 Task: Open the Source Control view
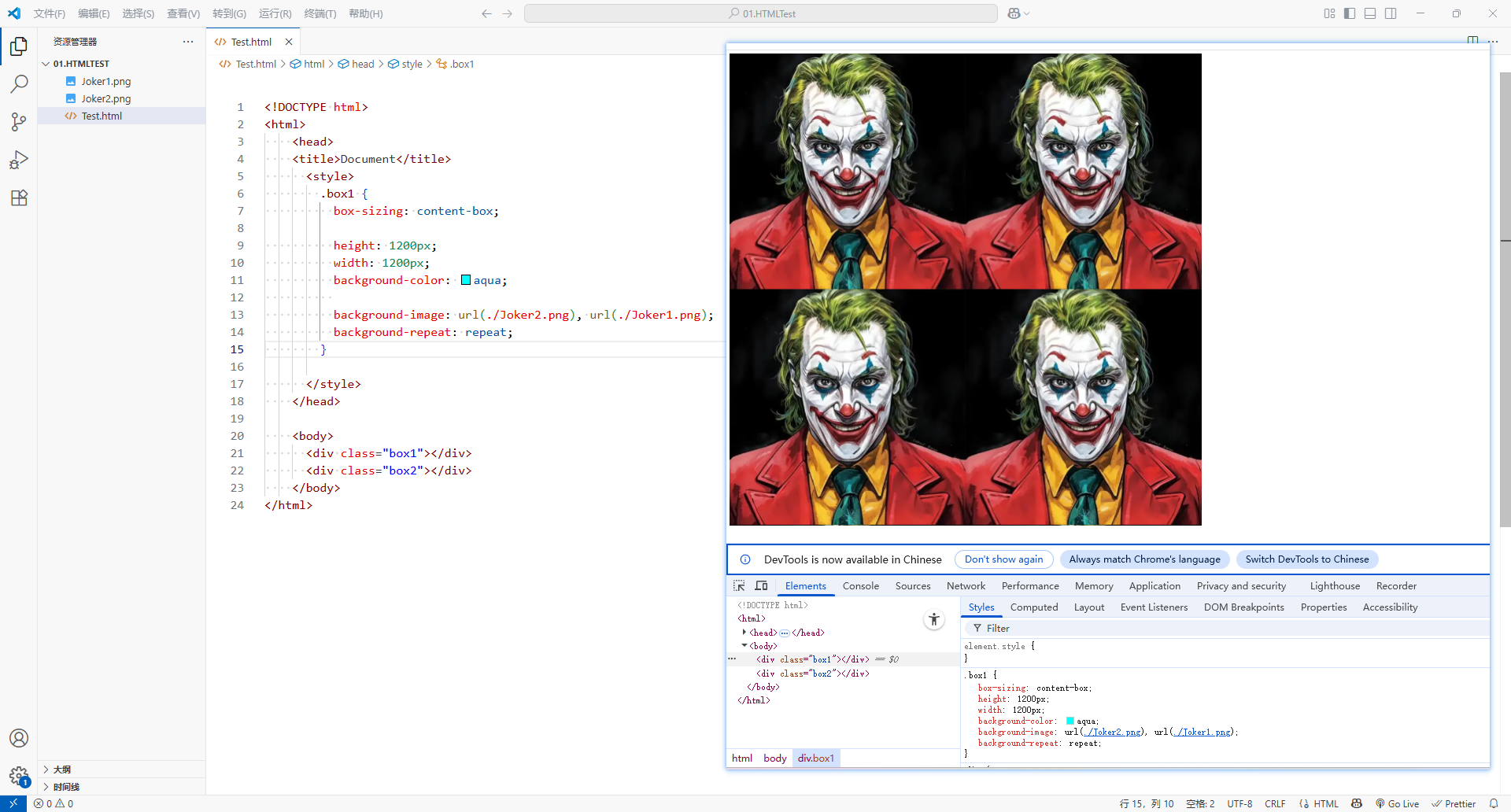(19, 122)
